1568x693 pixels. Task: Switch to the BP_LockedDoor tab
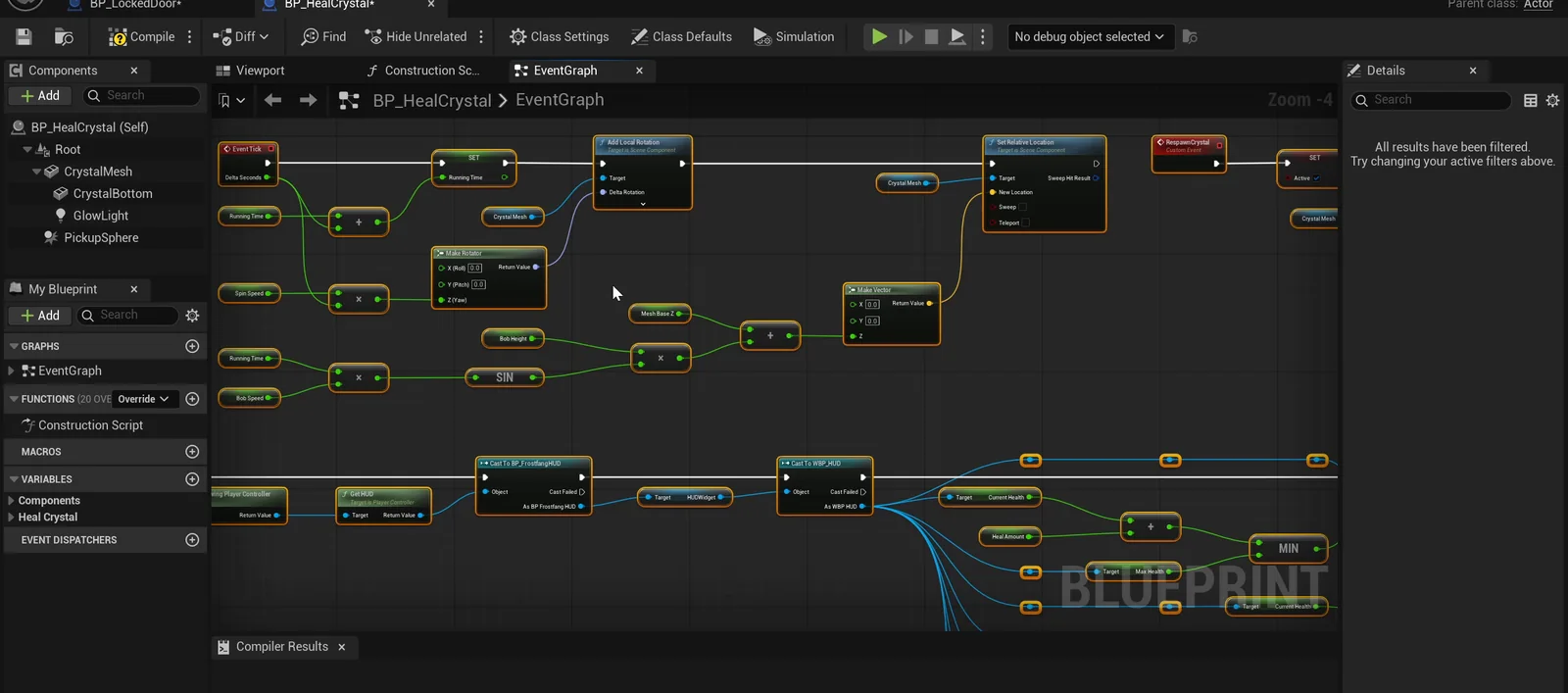pos(135,5)
